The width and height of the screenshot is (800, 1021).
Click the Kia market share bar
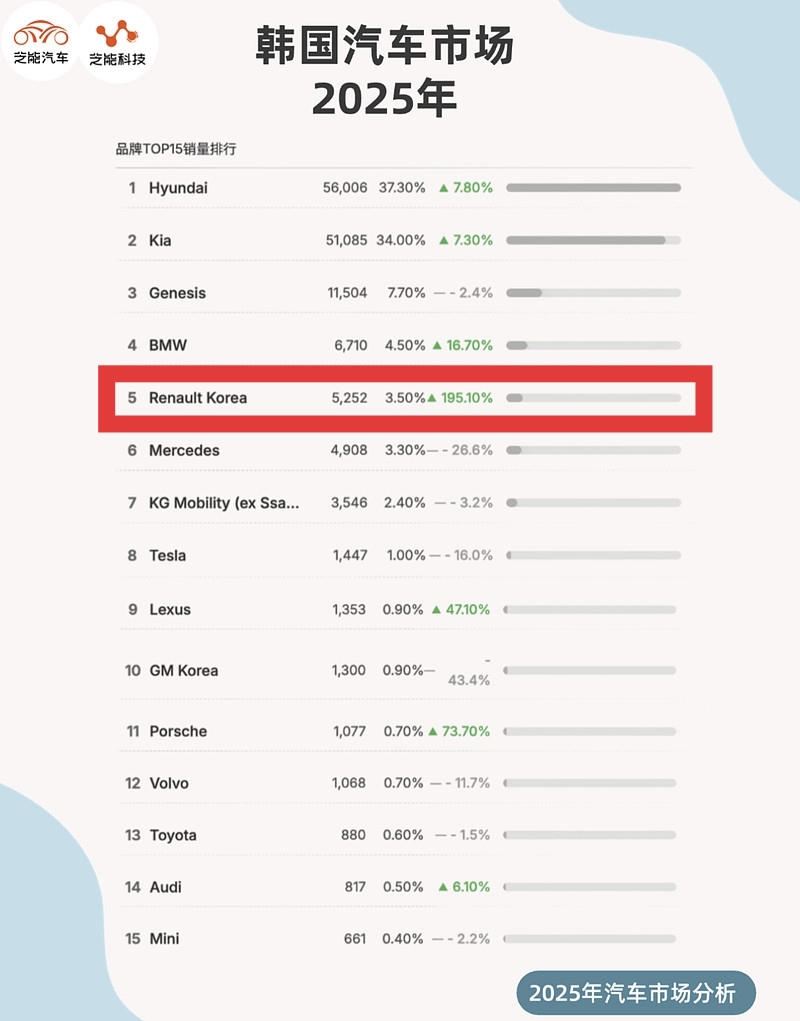[x=593, y=240]
